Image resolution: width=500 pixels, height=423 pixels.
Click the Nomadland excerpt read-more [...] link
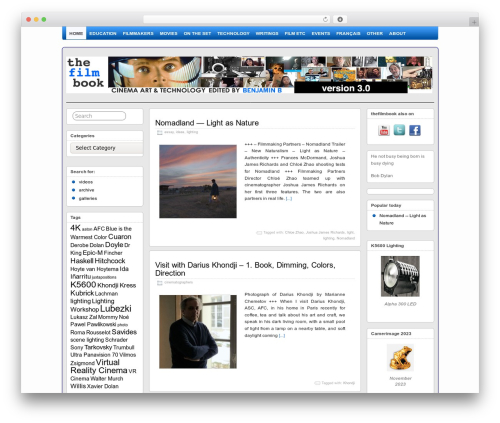(289, 199)
